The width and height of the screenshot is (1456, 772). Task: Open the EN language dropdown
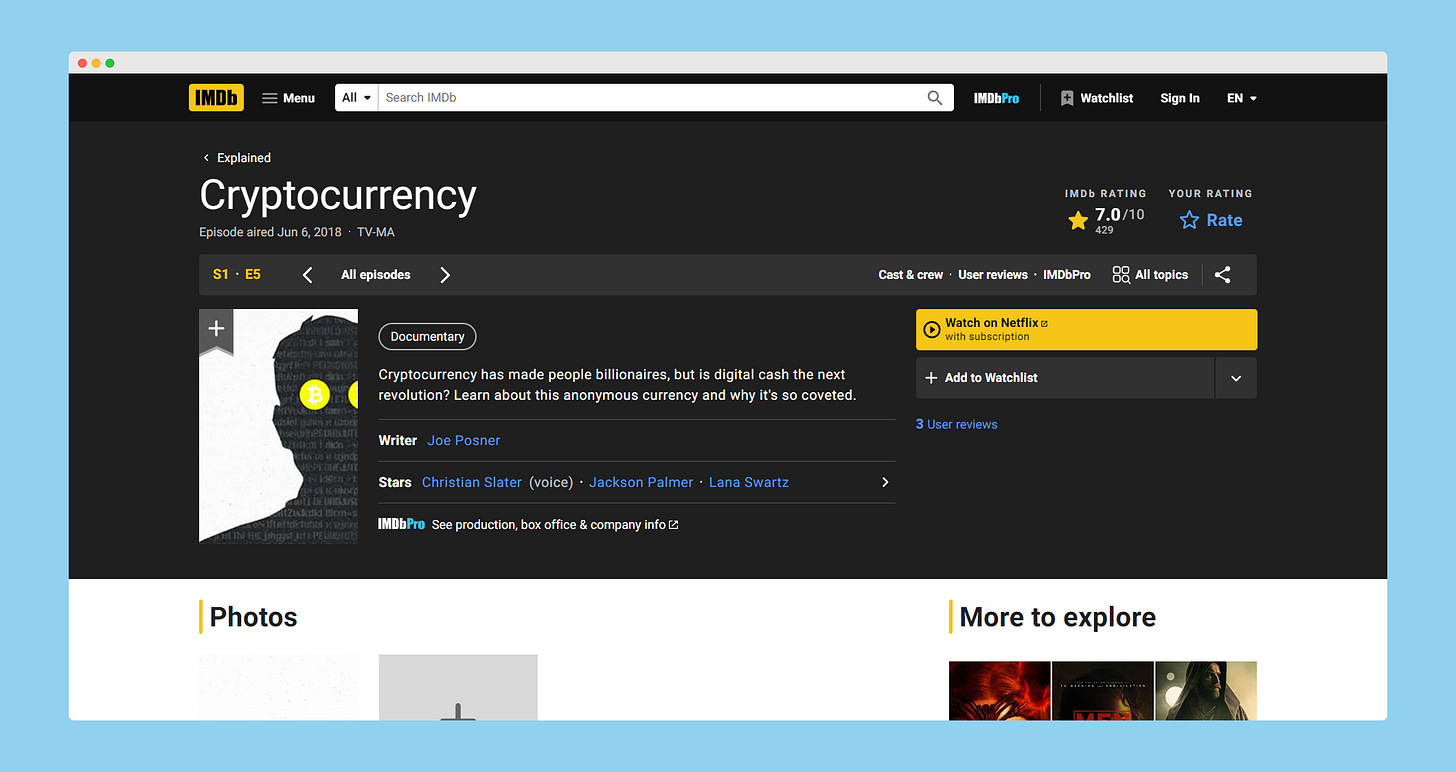(x=1242, y=98)
